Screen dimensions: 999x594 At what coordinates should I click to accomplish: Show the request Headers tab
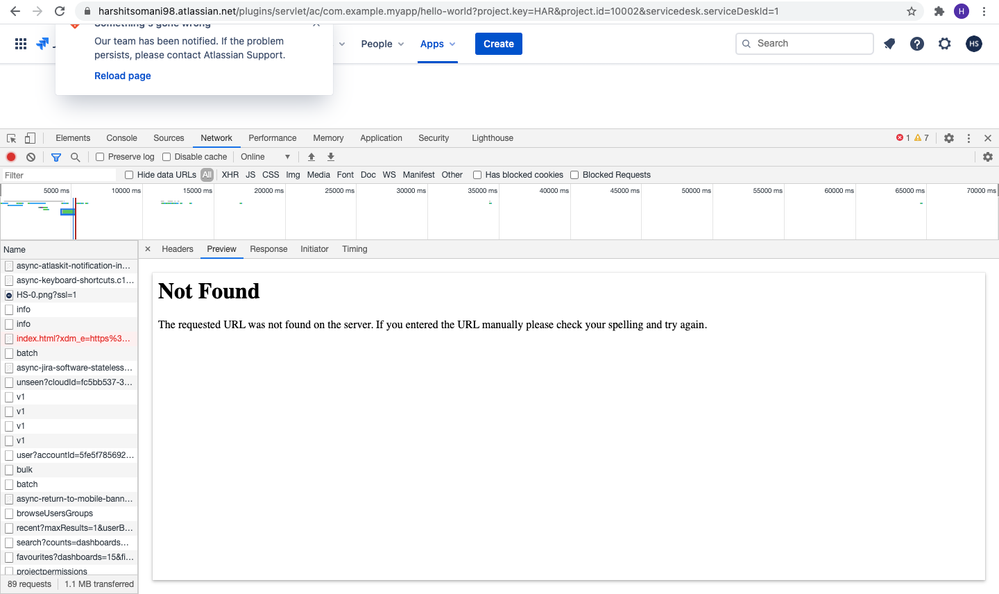177,249
